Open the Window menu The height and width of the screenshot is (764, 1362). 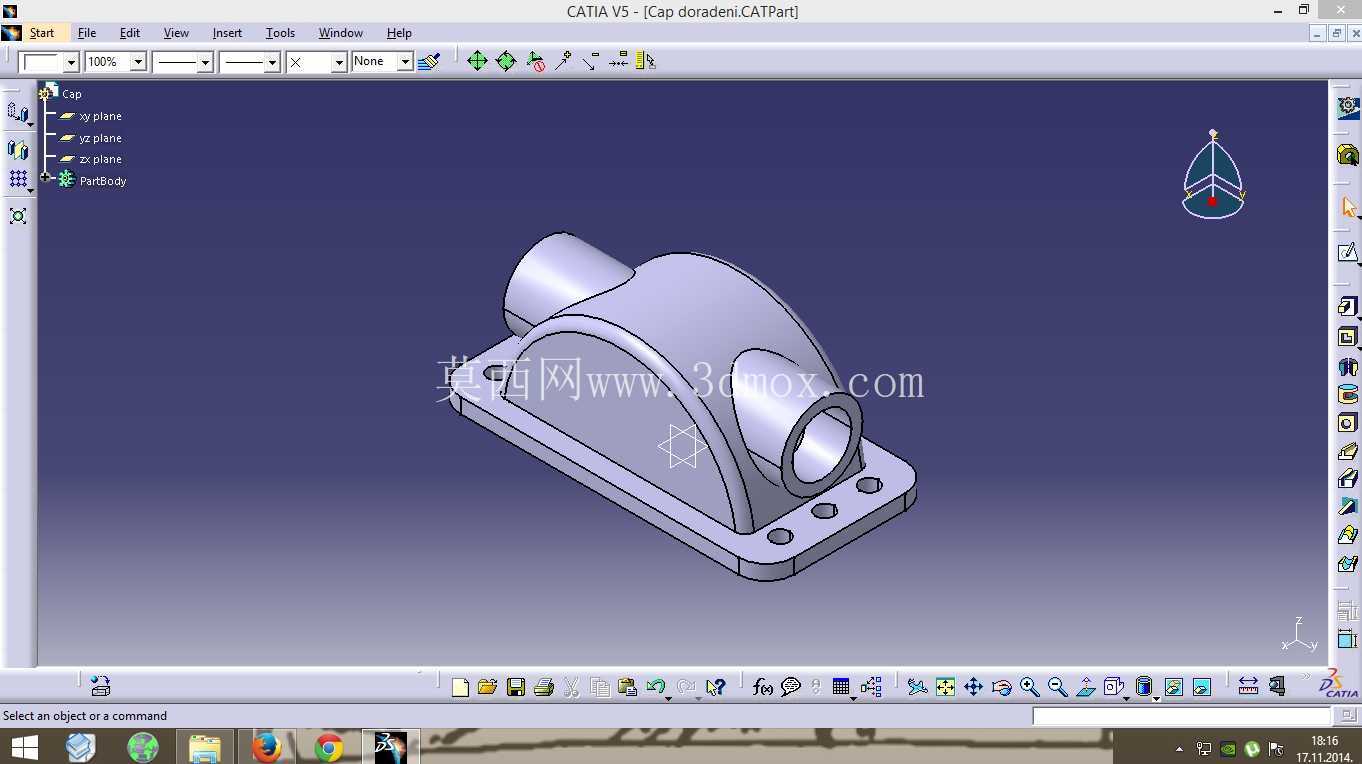(x=341, y=33)
